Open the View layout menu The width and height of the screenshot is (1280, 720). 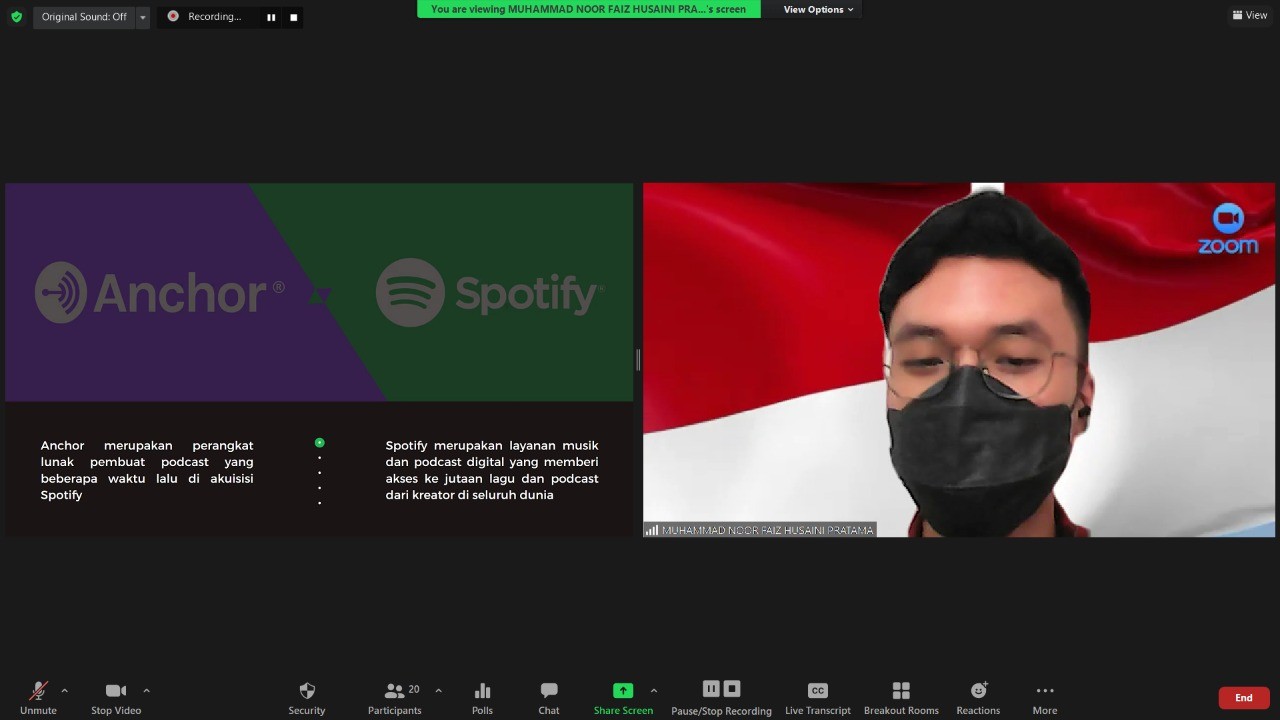click(x=1249, y=15)
